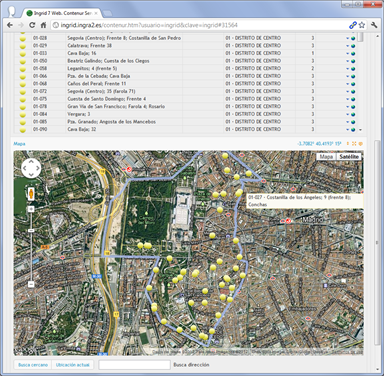The width and height of the screenshot is (384, 376).
Task: Close the Ingrid 7 Web tab
Action: pyautogui.click(x=96, y=13)
